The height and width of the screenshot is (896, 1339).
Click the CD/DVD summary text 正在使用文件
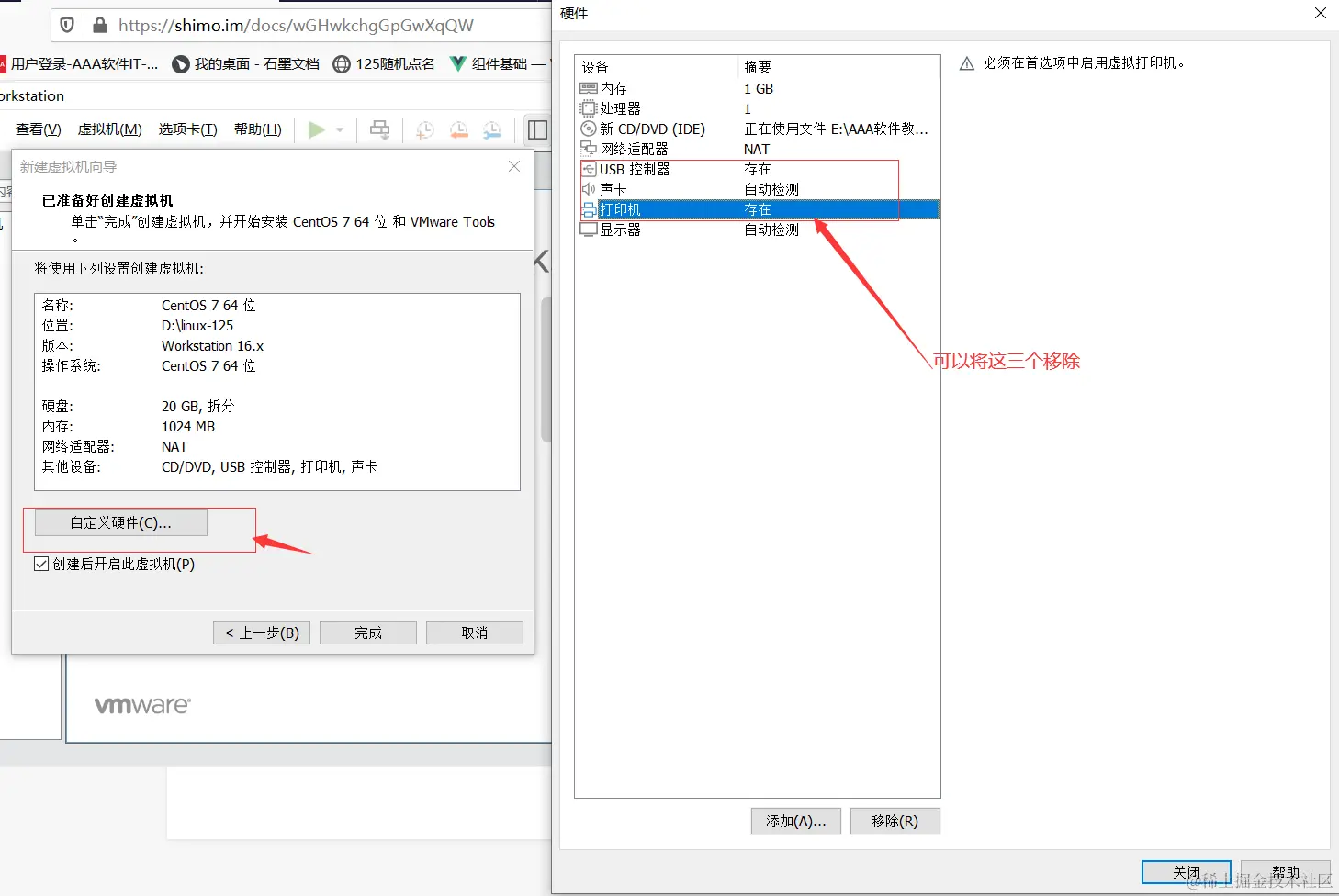pos(836,129)
